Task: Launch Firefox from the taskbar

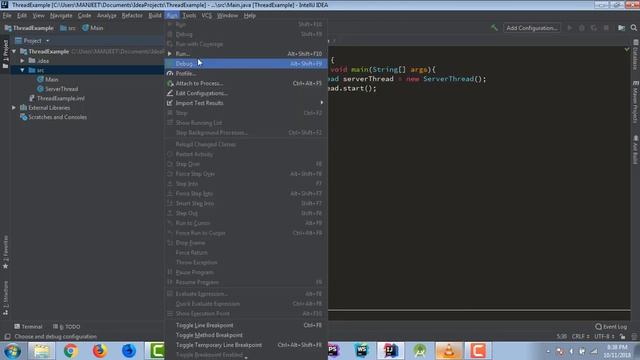Action: tap(100, 351)
